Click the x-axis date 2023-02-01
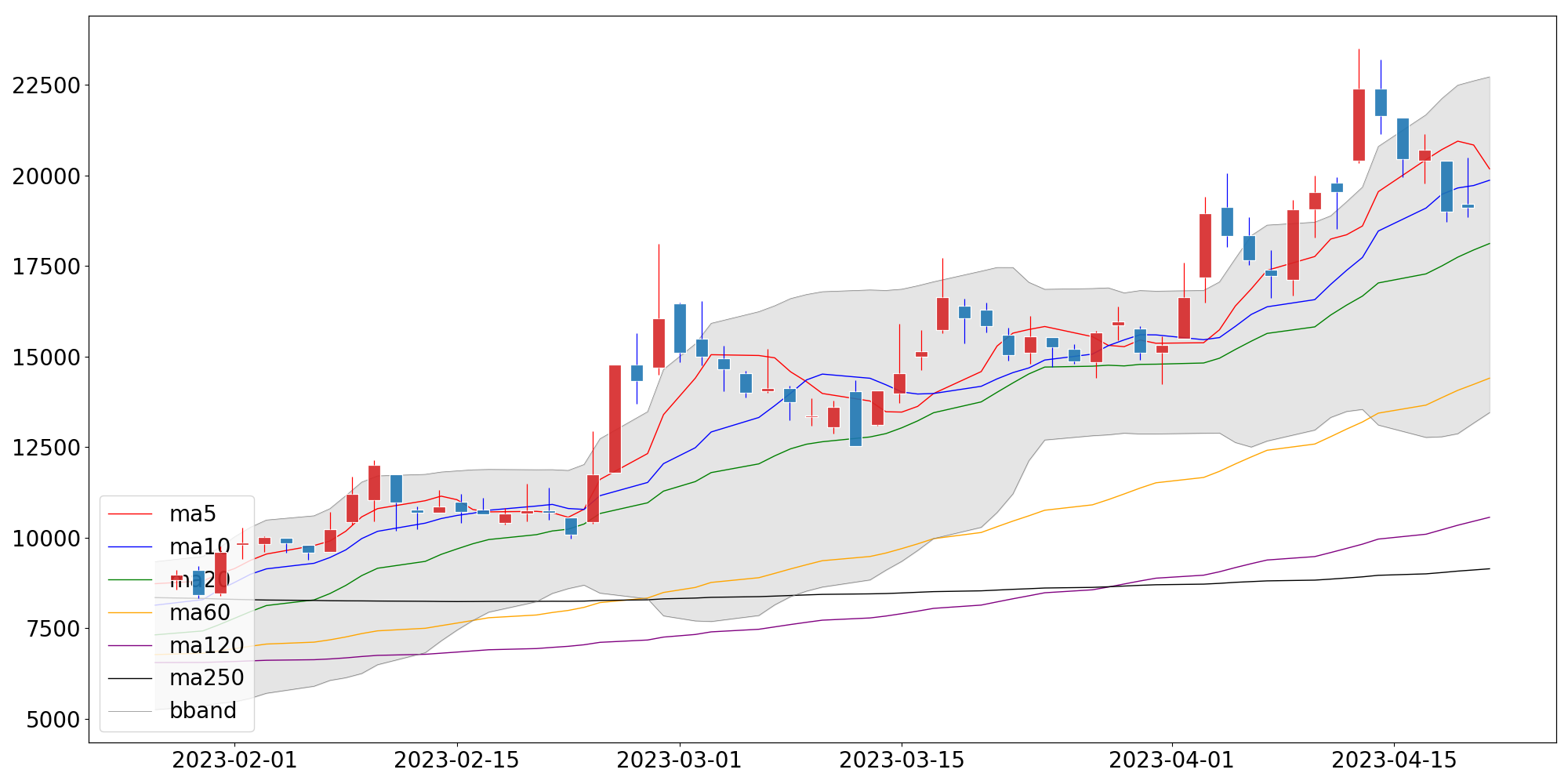Image resolution: width=1568 pixels, height=784 pixels. 234,760
